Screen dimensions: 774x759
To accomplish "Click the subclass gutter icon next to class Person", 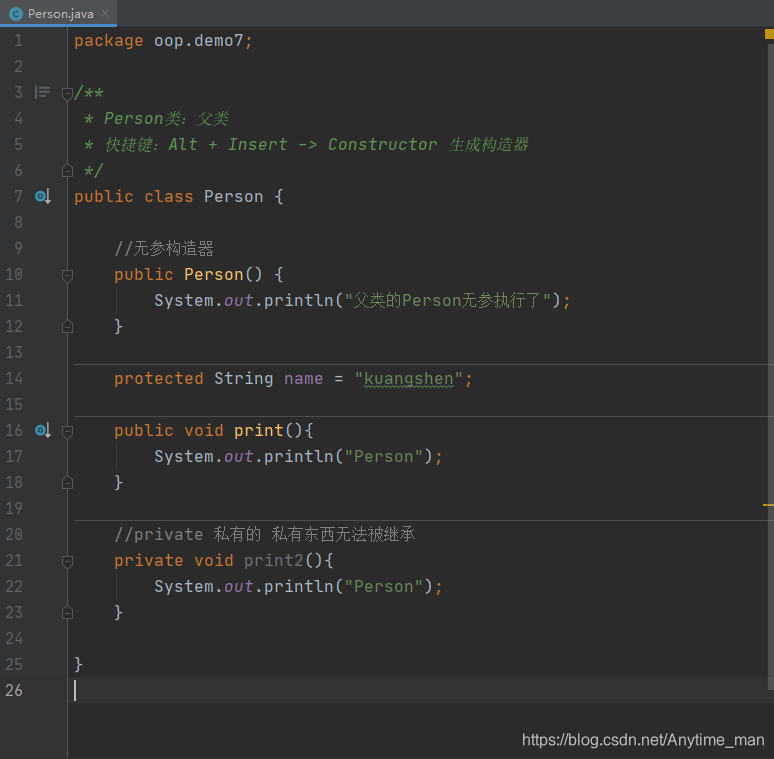I will pos(43,196).
